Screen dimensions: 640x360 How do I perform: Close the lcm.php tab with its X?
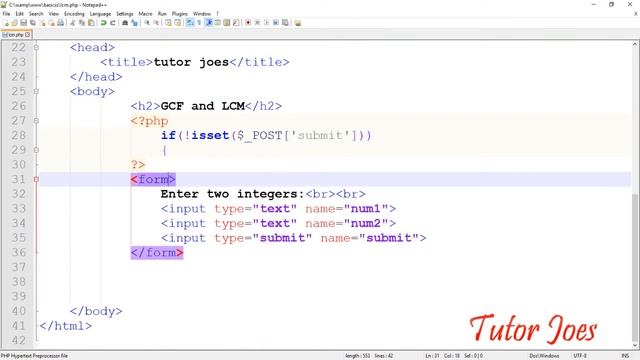tap(28, 35)
